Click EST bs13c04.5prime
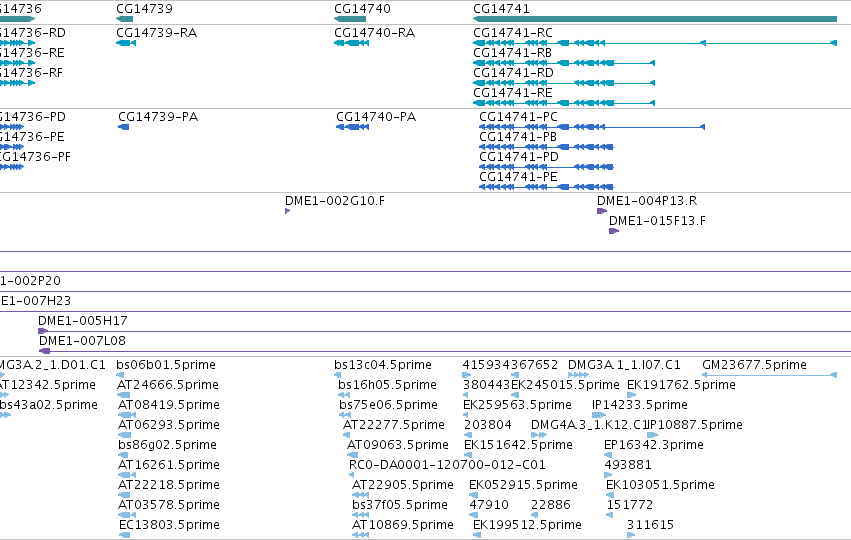Image resolution: width=851 pixels, height=540 pixels. click(383, 365)
